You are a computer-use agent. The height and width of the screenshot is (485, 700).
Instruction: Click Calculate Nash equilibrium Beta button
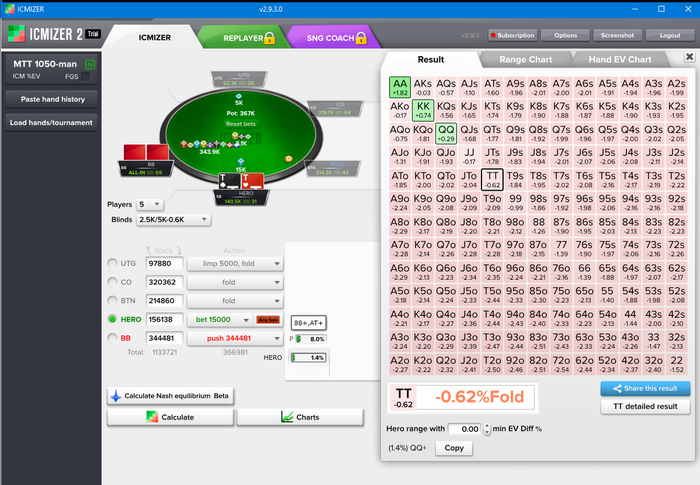click(170, 396)
